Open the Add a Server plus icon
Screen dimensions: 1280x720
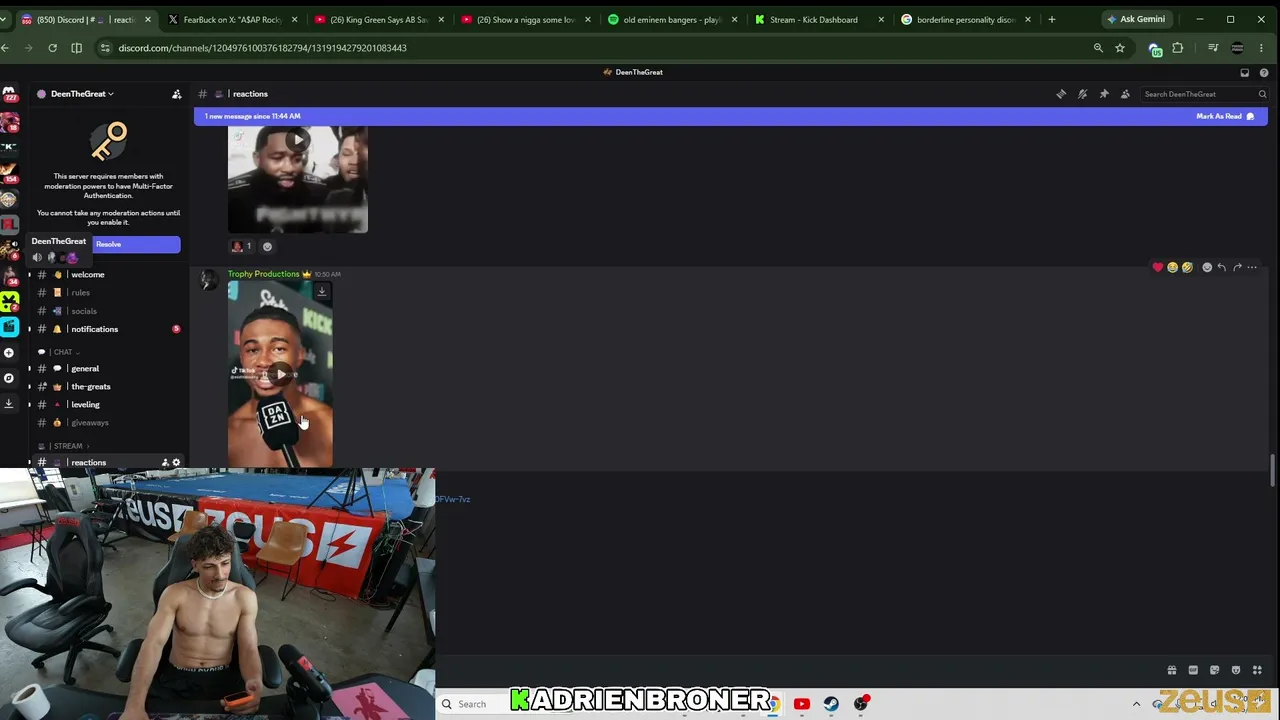(x=9, y=353)
